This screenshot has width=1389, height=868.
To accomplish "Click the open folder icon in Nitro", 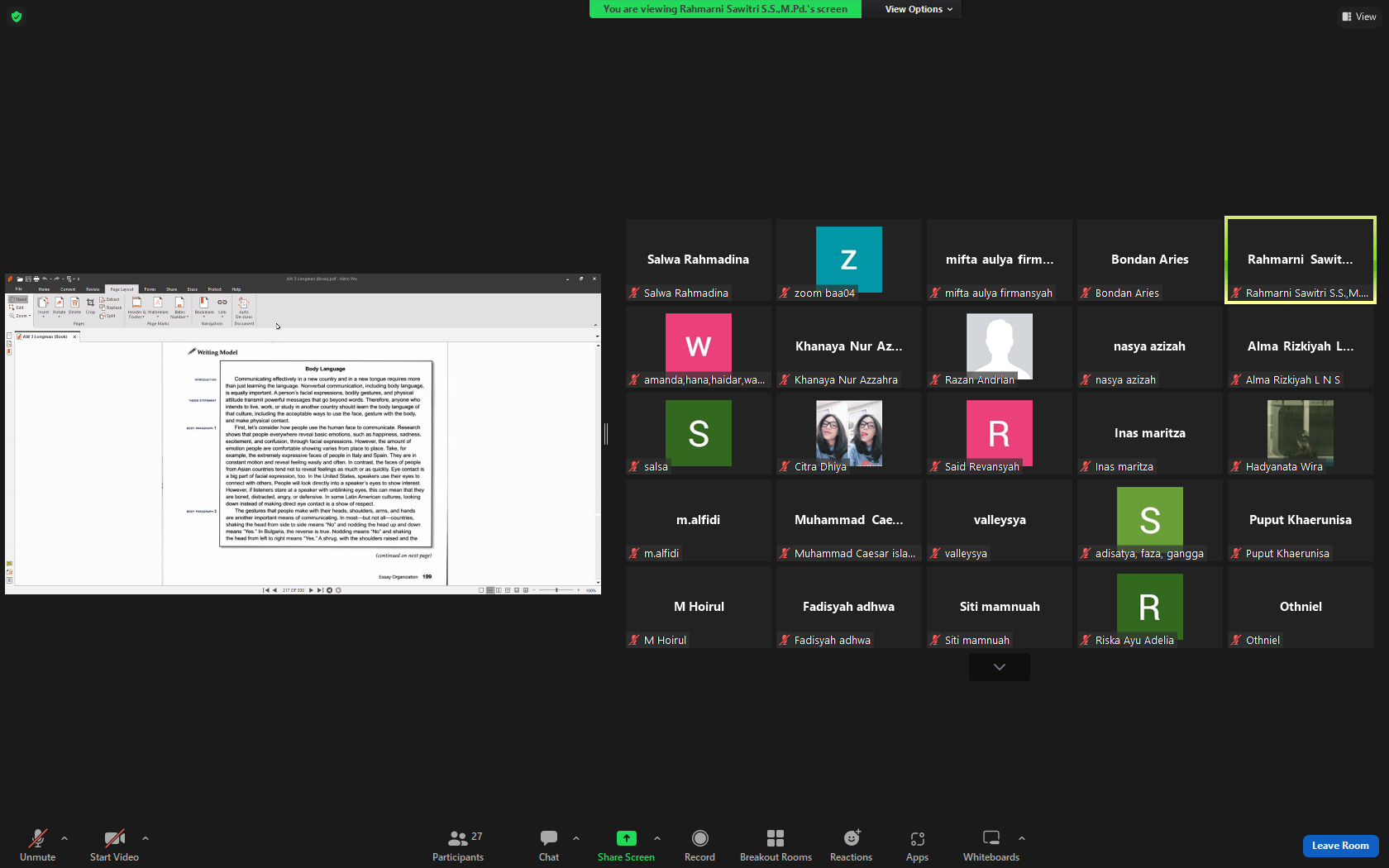I will point(20,279).
